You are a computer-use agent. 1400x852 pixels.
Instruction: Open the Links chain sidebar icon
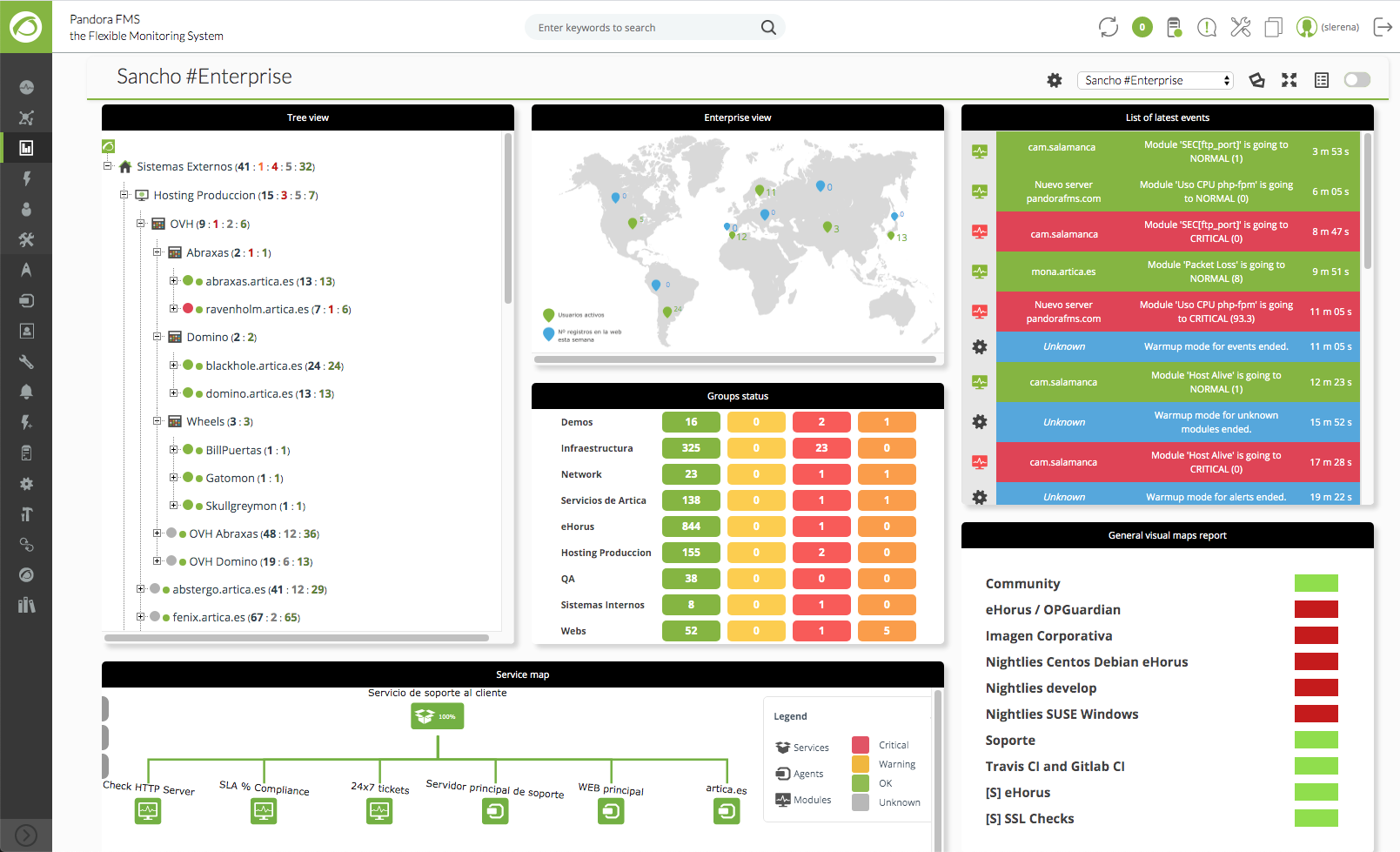pyautogui.click(x=26, y=544)
